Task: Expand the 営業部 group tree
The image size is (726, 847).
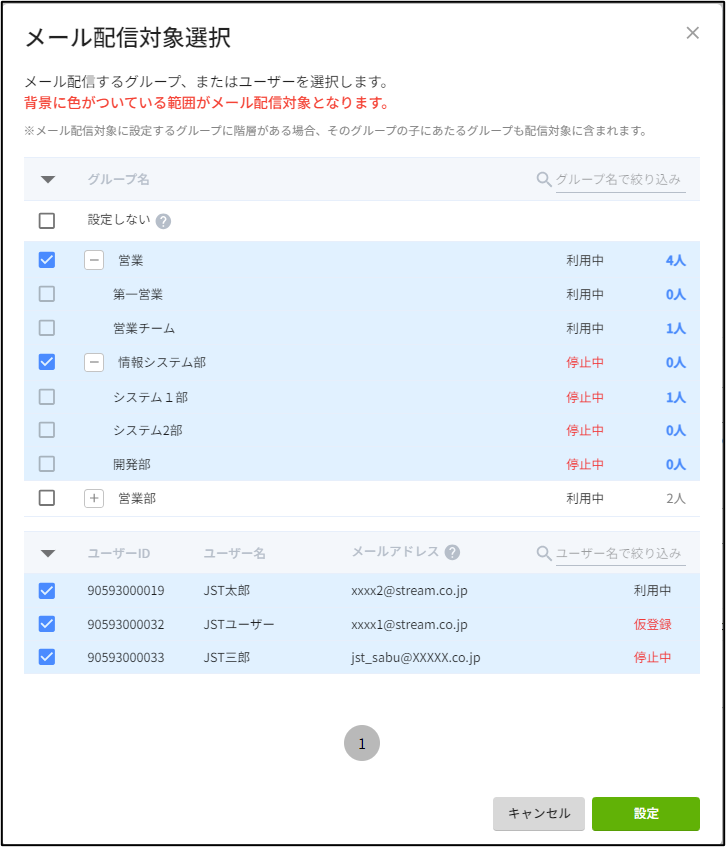Action: tap(94, 498)
